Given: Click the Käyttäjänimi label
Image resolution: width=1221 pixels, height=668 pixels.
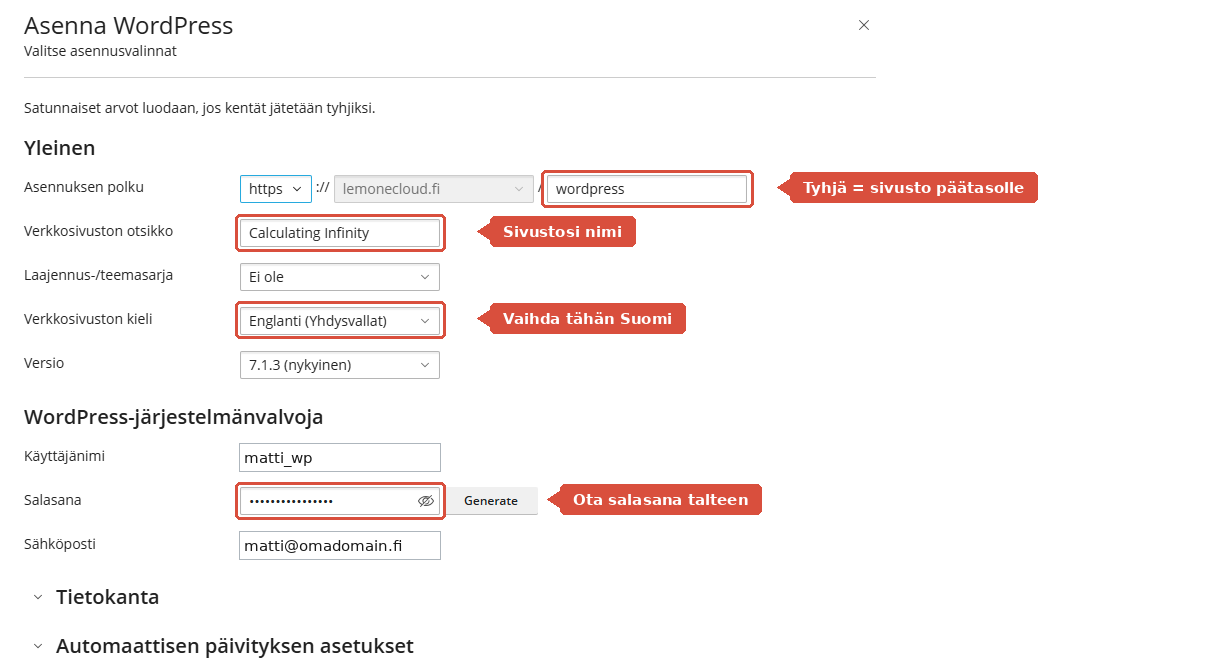Looking at the screenshot, I should (65, 456).
